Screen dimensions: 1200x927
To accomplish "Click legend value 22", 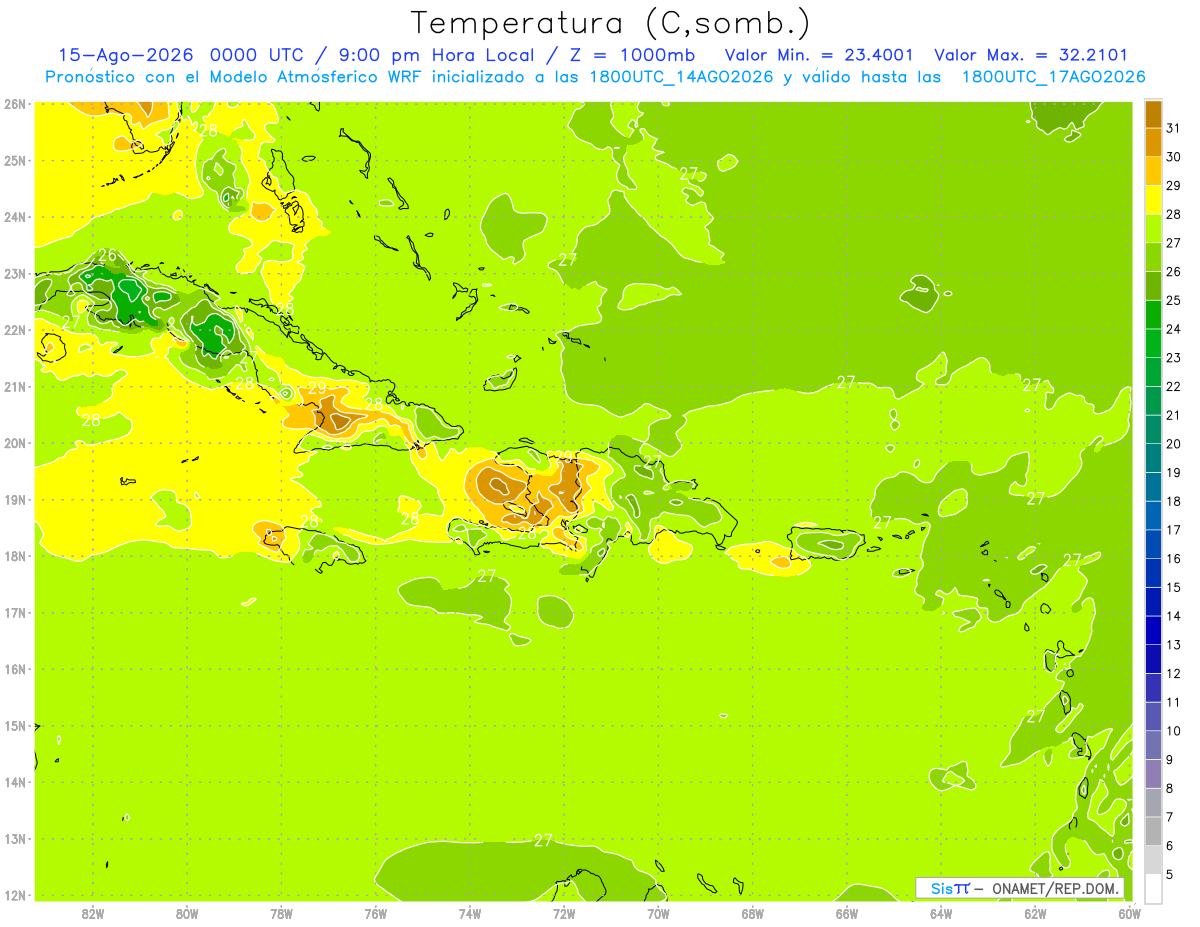I will 1173,386.
